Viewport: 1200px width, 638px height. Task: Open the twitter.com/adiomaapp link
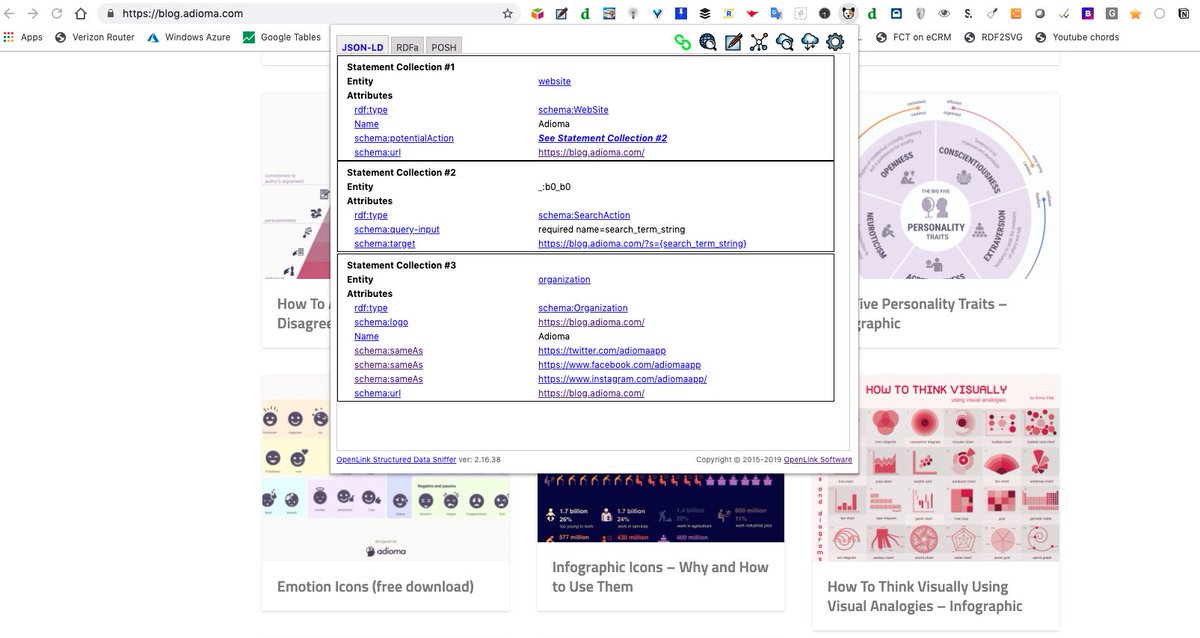point(602,351)
